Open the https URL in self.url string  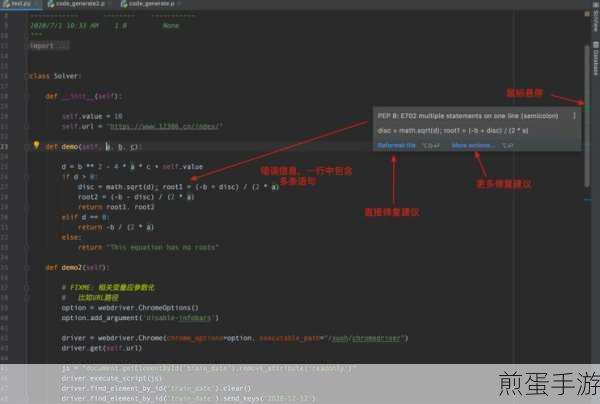(x=164, y=126)
